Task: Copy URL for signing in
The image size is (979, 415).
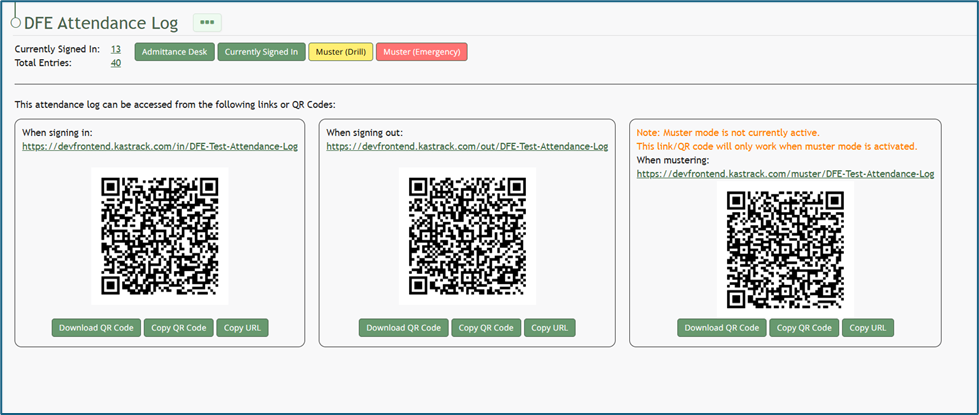Action: click(x=243, y=328)
